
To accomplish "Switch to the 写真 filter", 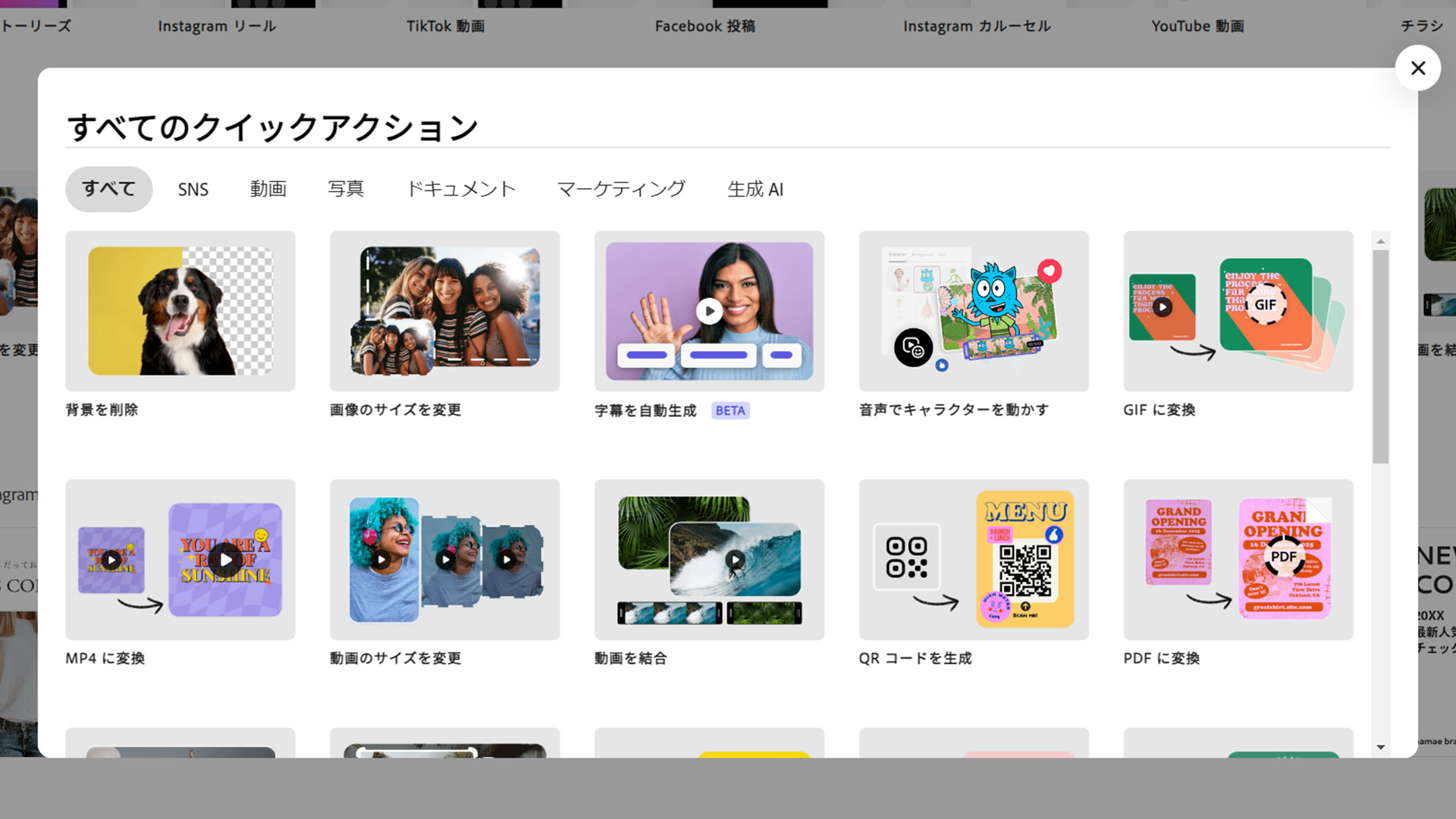I will 347,189.
